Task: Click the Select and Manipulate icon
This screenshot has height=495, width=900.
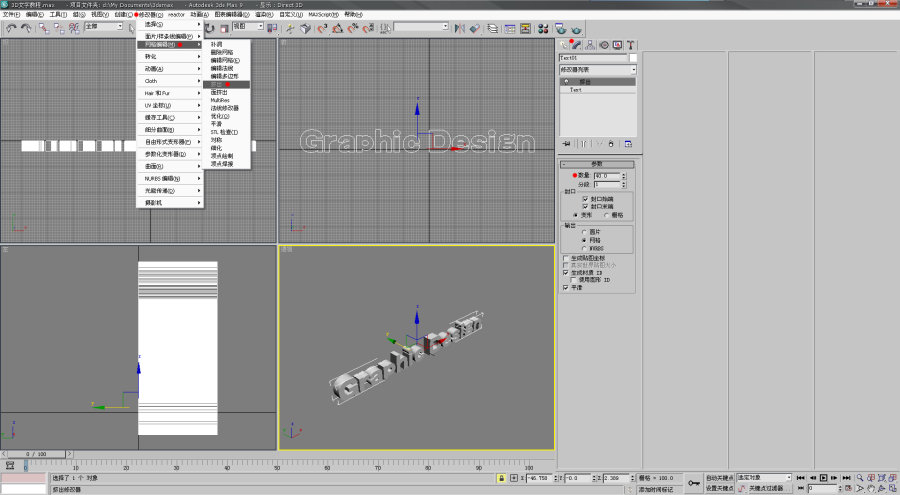Action: tap(289, 28)
